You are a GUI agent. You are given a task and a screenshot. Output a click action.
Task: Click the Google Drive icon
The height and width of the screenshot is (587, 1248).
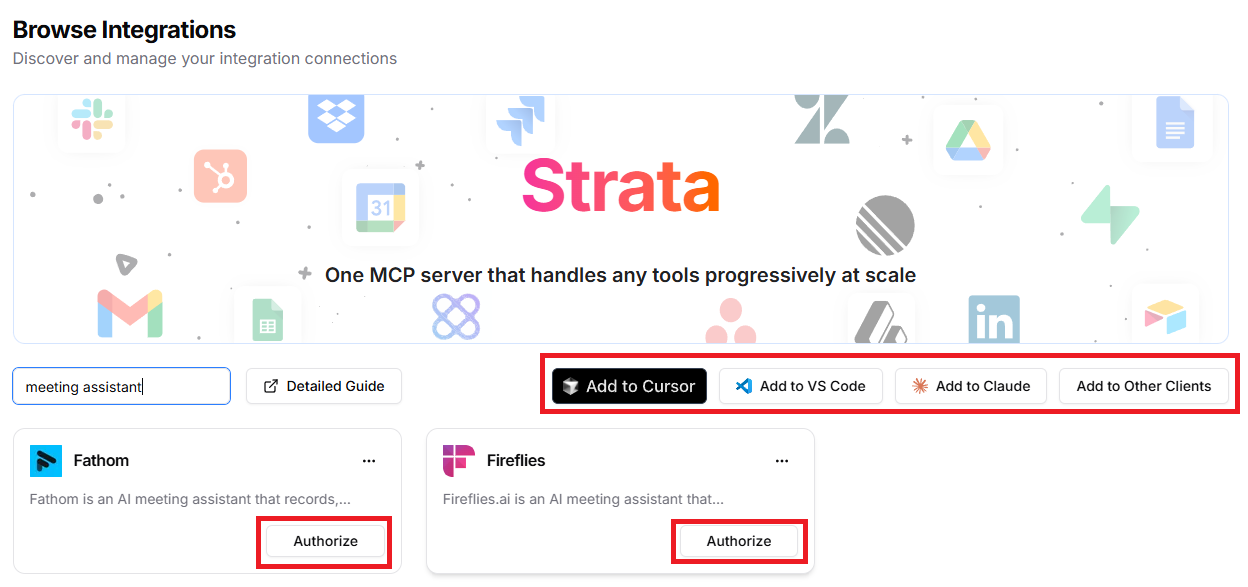point(968,140)
